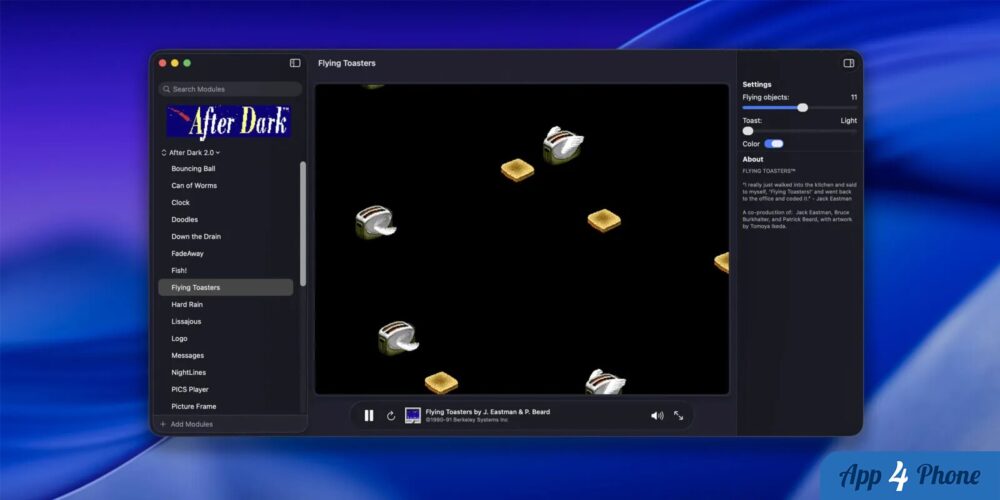Select the Fish! module
1000x500 pixels.
pos(179,270)
